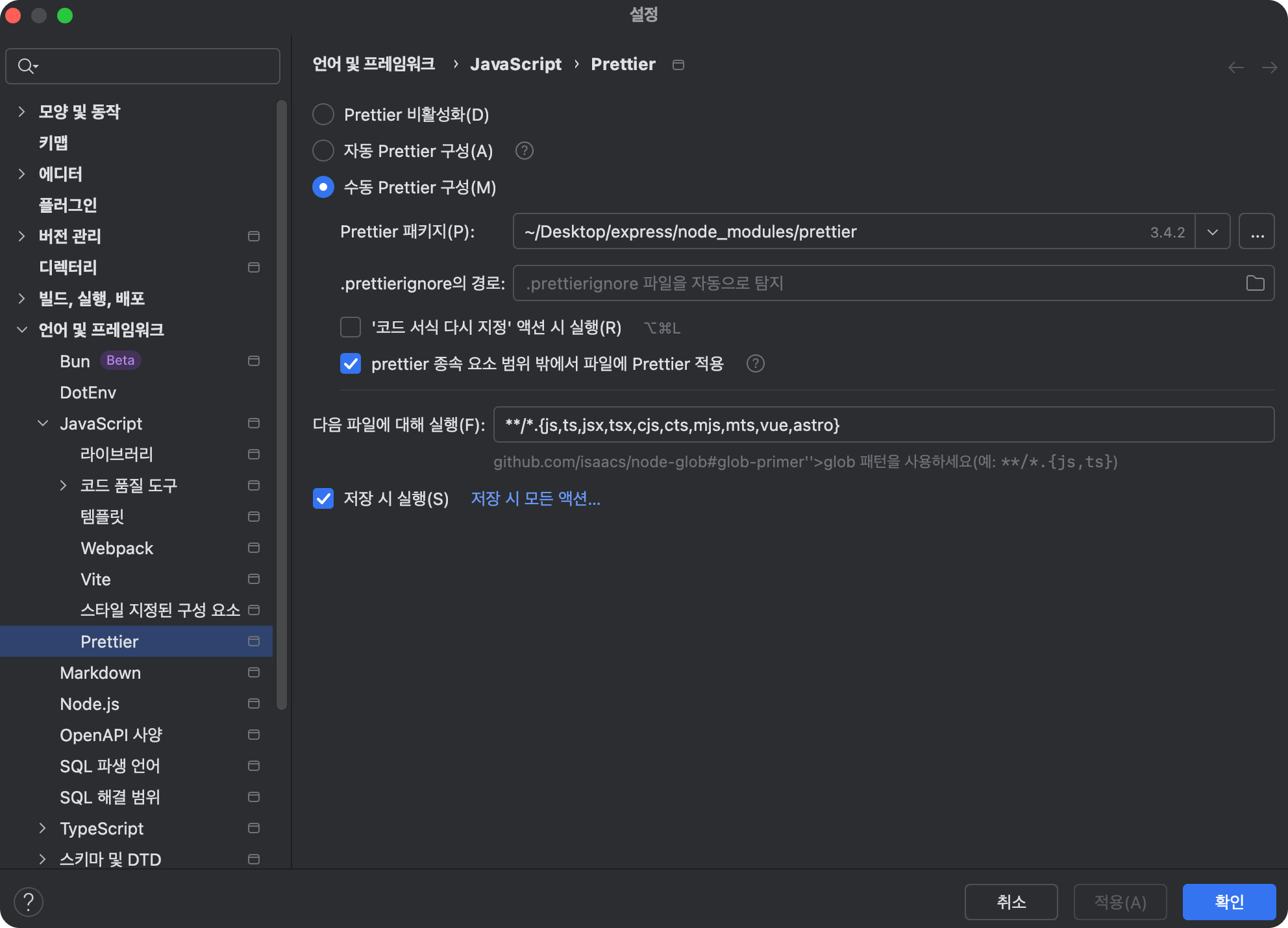Click the search magnifier icon in sidebar
1288x928 pixels.
[x=27, y=66]
